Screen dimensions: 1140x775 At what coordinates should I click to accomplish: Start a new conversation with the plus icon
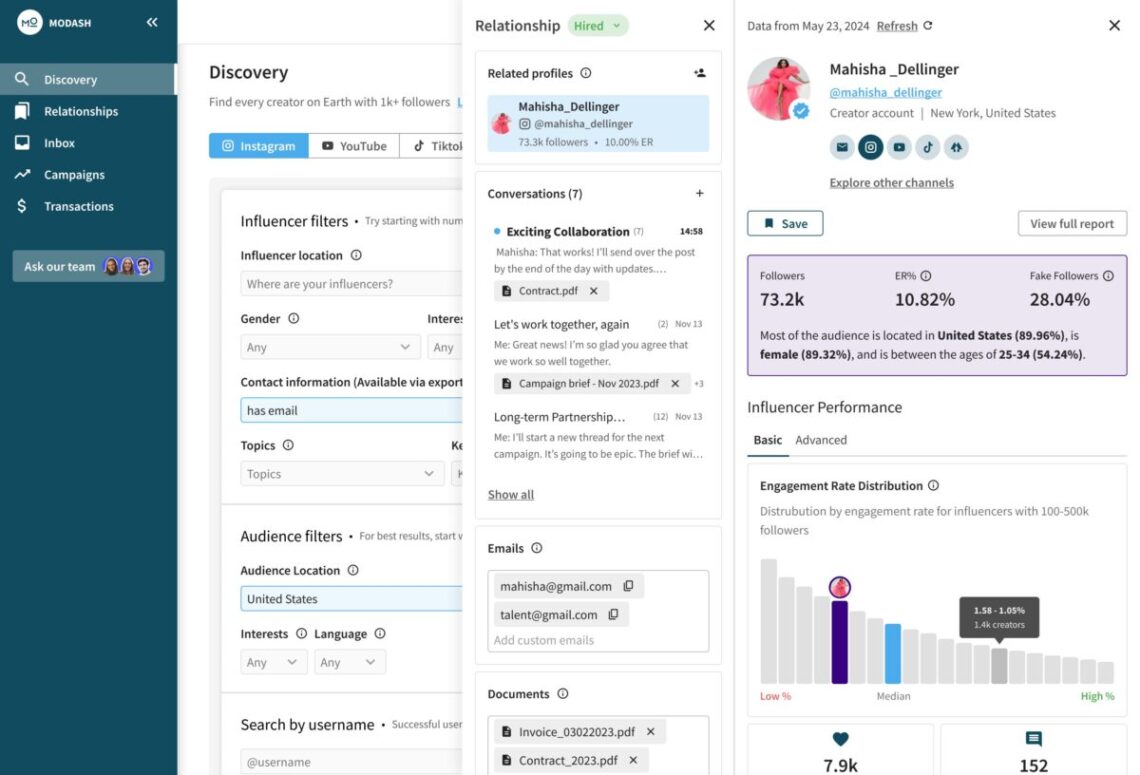tap(699, 193)
